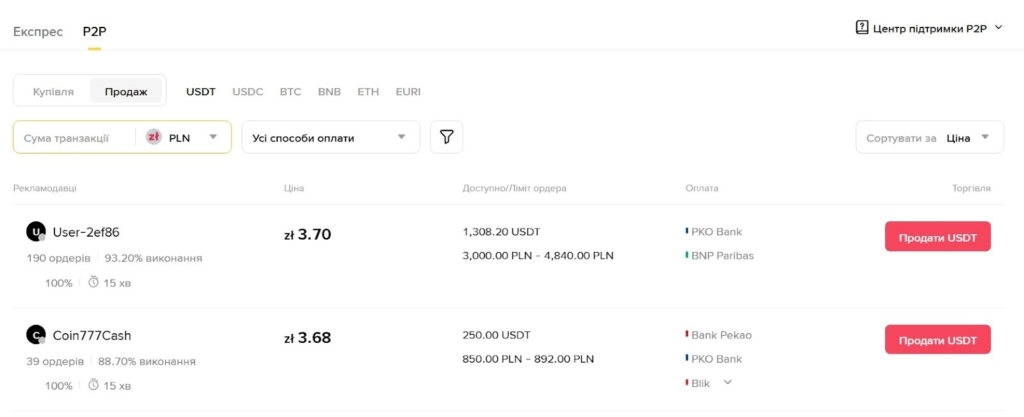
Task: Click the P2P support center book icon
Action: pos(862,28)
